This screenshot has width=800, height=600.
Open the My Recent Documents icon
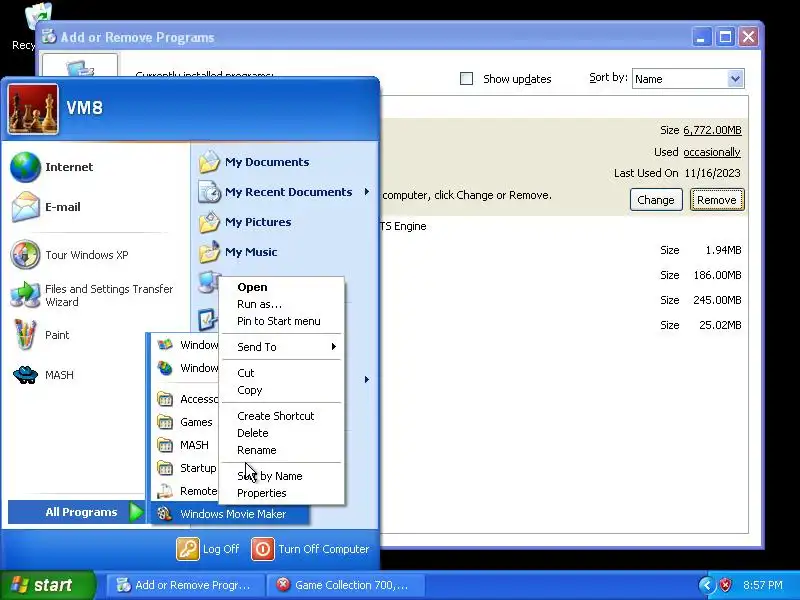pyautogui.click(x=209, y=192)
